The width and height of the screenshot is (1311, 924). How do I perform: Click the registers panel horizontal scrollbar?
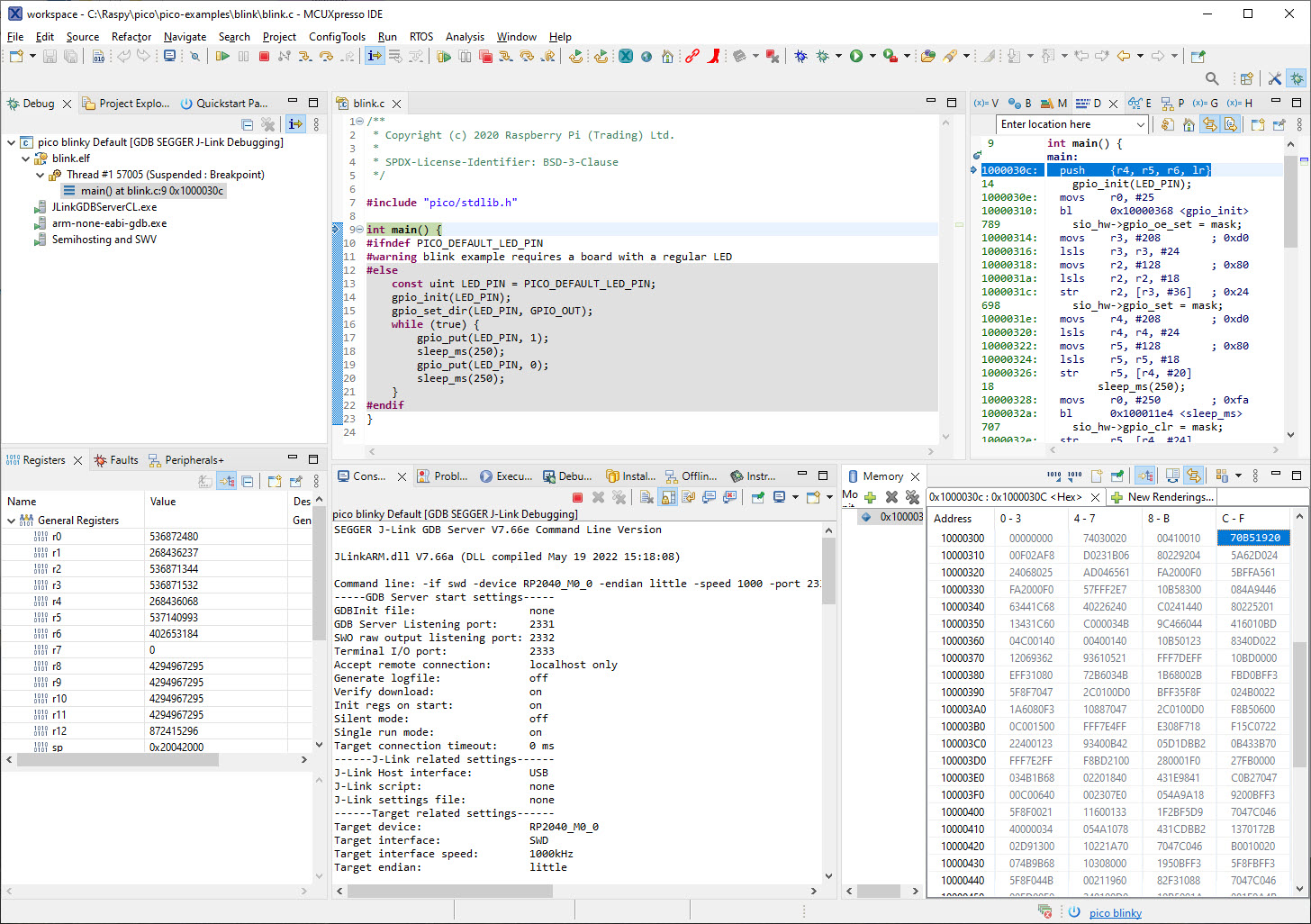pyautogui.click(x=117, y=760)
